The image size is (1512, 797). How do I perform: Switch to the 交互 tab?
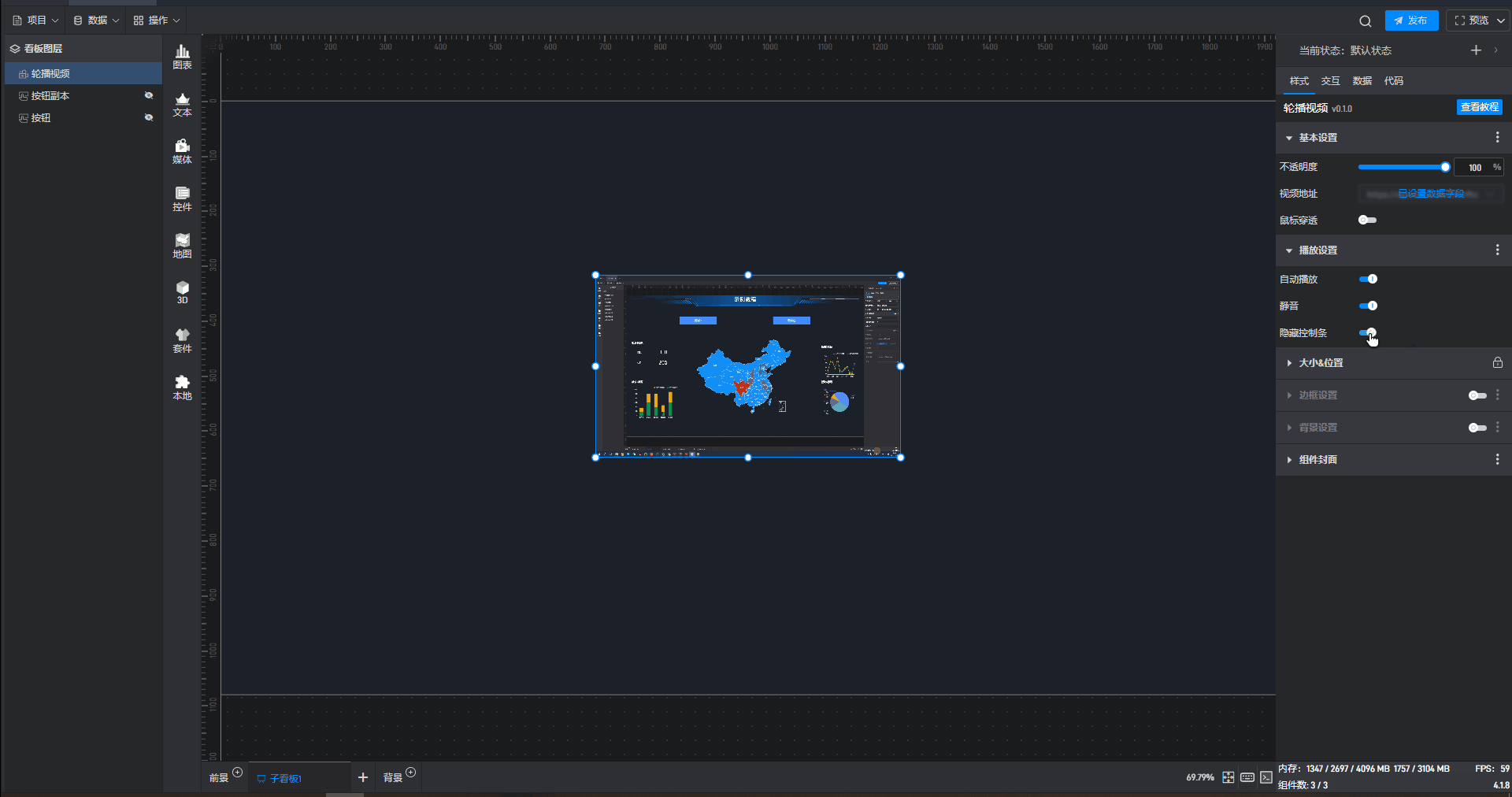[x=1330, y=81]
